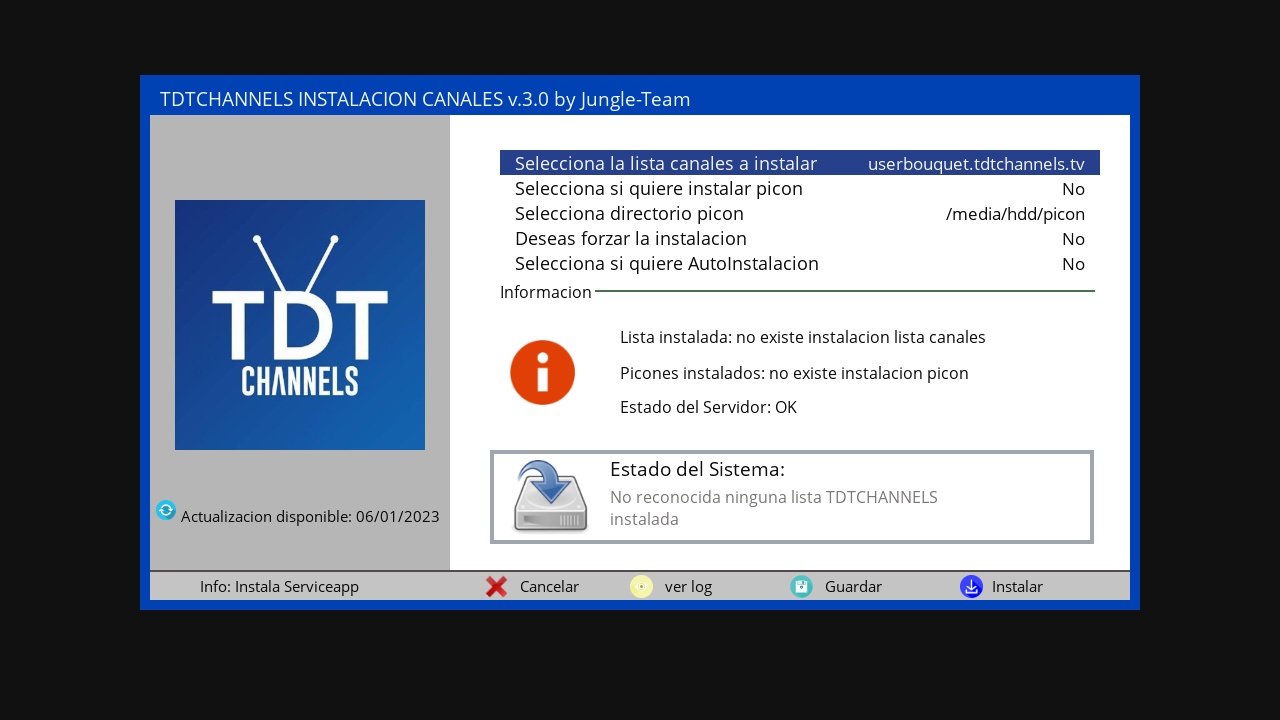1280x720 pixels.
Task: Click the update refresh icon
Action: (x=166, y=510)
